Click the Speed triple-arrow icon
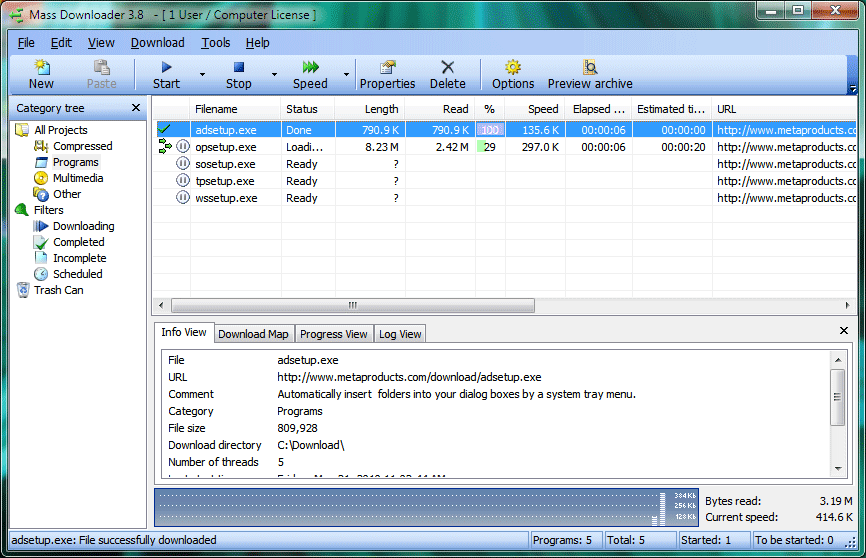Viewport: 866px width, 558px height. (310, 67)
